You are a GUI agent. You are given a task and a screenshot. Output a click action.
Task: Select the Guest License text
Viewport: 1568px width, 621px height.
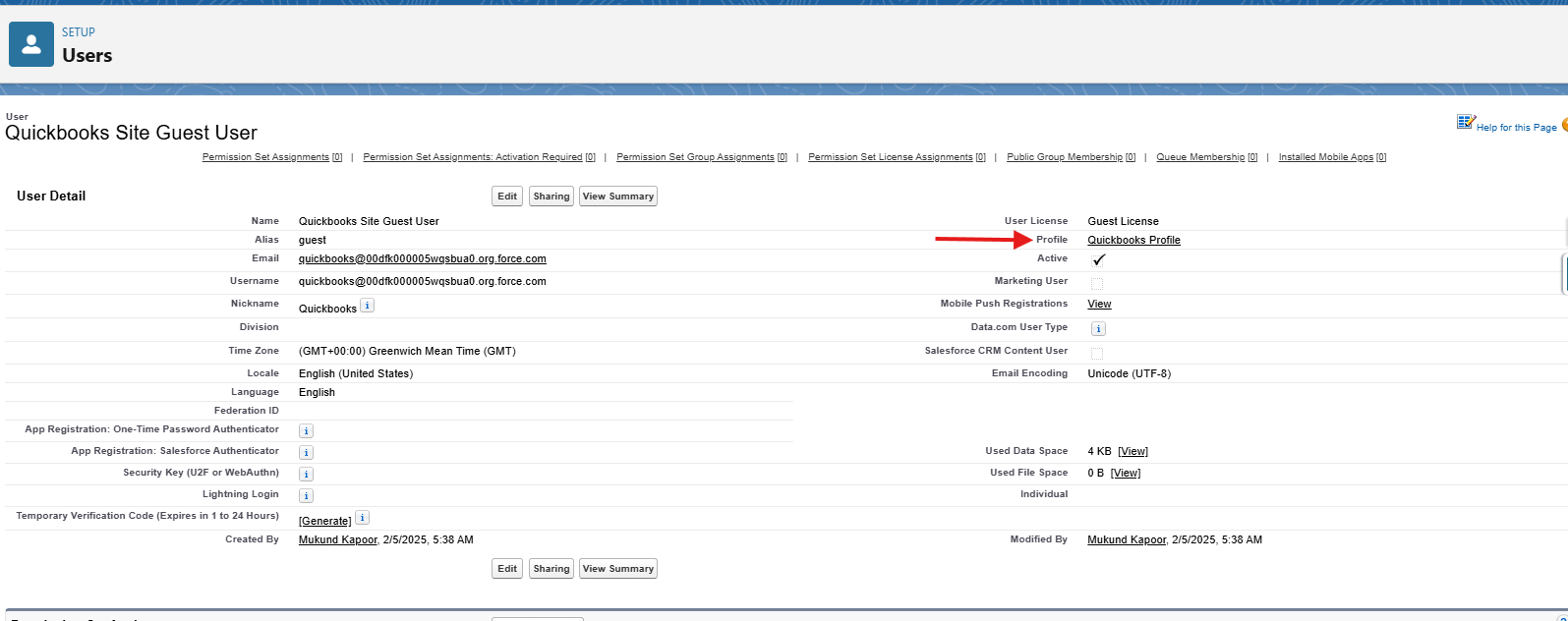pyautogui.click(x=1123, y=222)
